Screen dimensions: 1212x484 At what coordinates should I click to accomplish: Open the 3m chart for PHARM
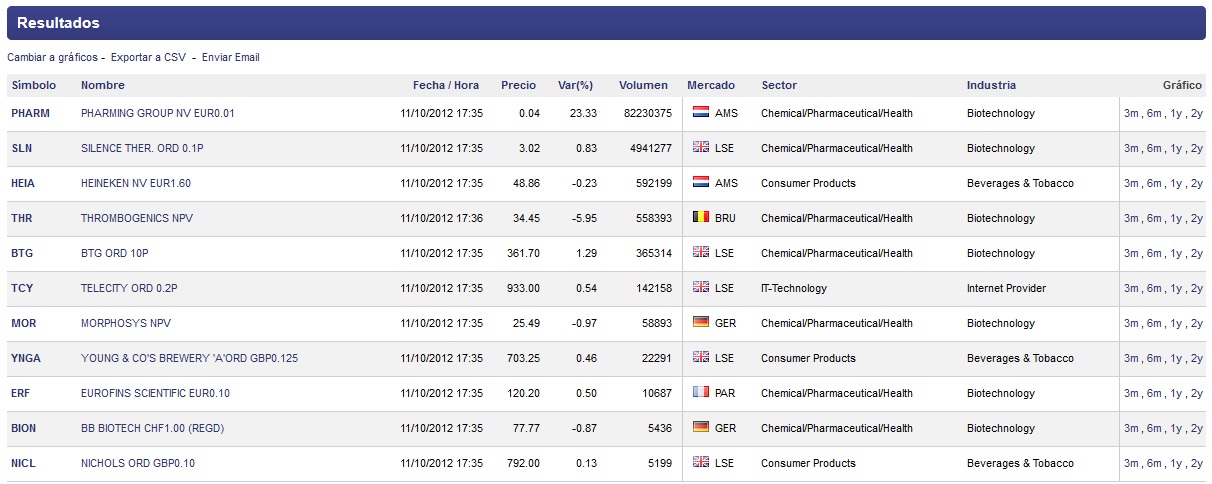point(1131,114)
